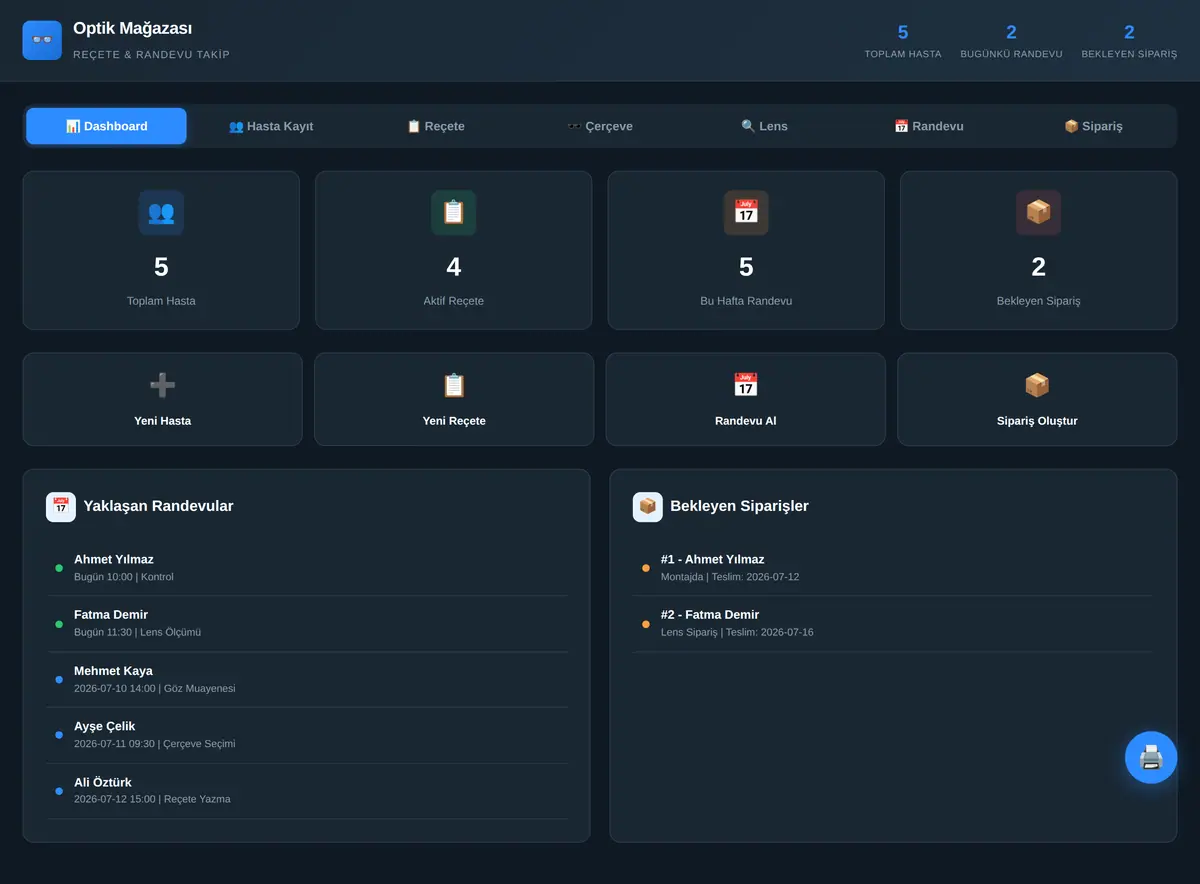
Task: Click the Yeni Hasta button label
Action: point(162,421)
